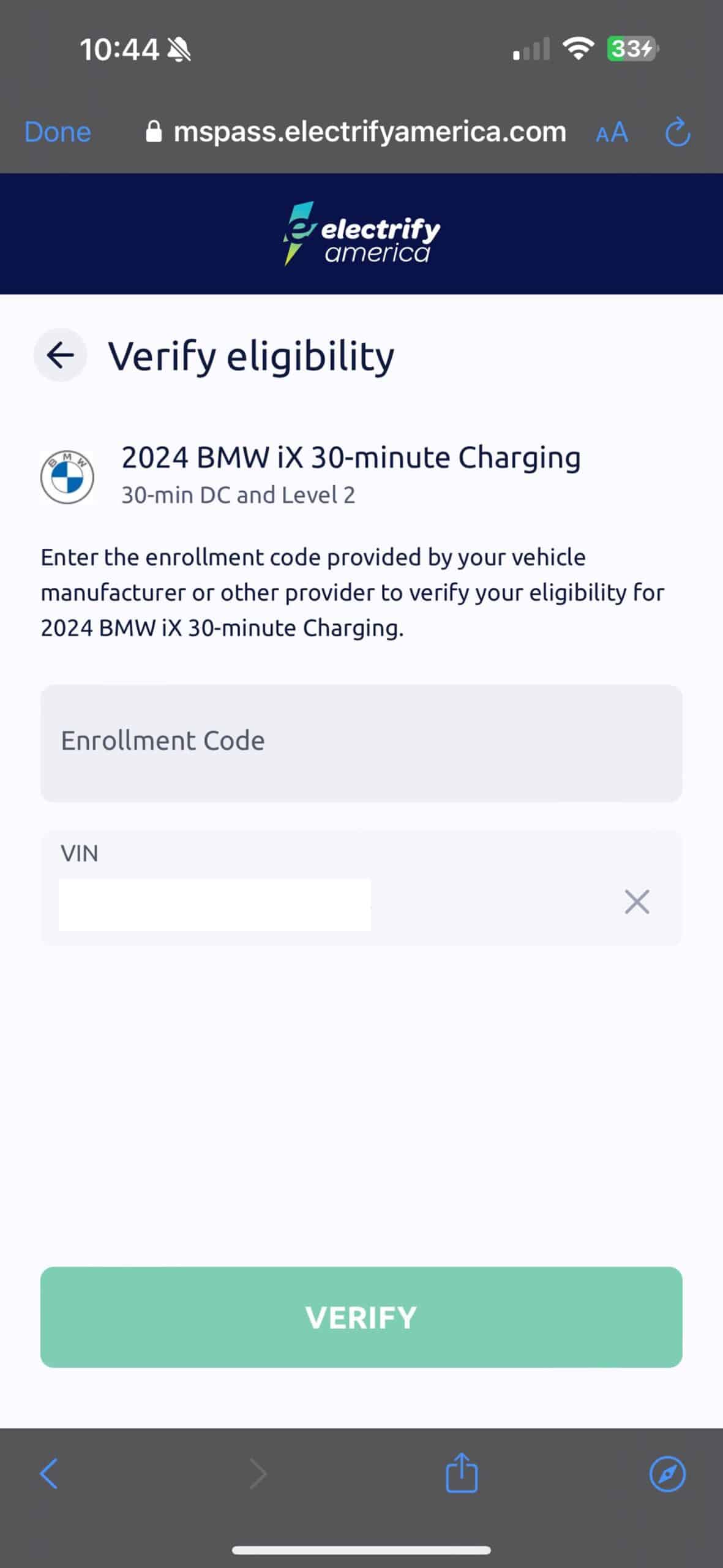This screenshot has width=723, height=1568.
Task: Tap the browser forward chevron
Action: tap(258, 1474)
